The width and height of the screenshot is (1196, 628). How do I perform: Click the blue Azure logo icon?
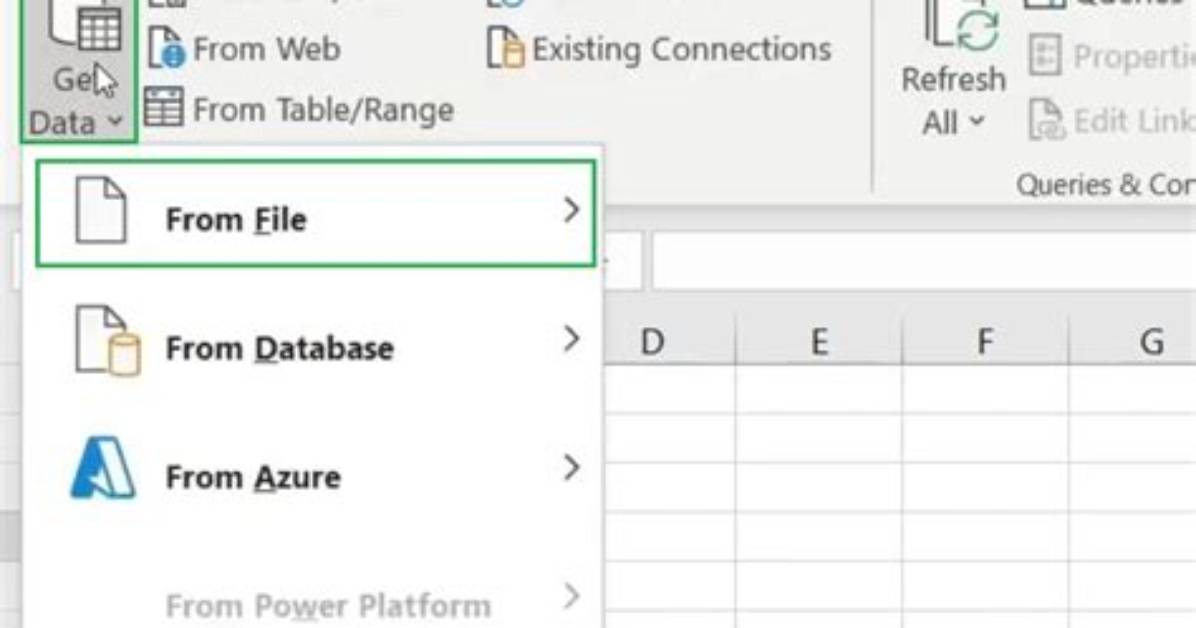coord(104,468)
